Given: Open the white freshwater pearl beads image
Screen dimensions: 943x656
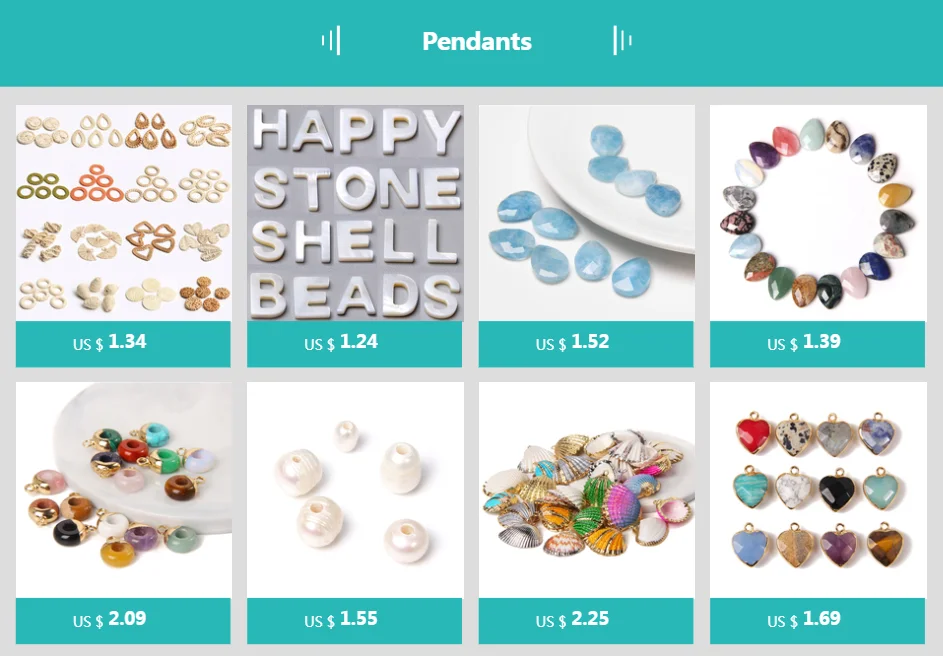Looking at the screenshot, I should pos(355,490).
